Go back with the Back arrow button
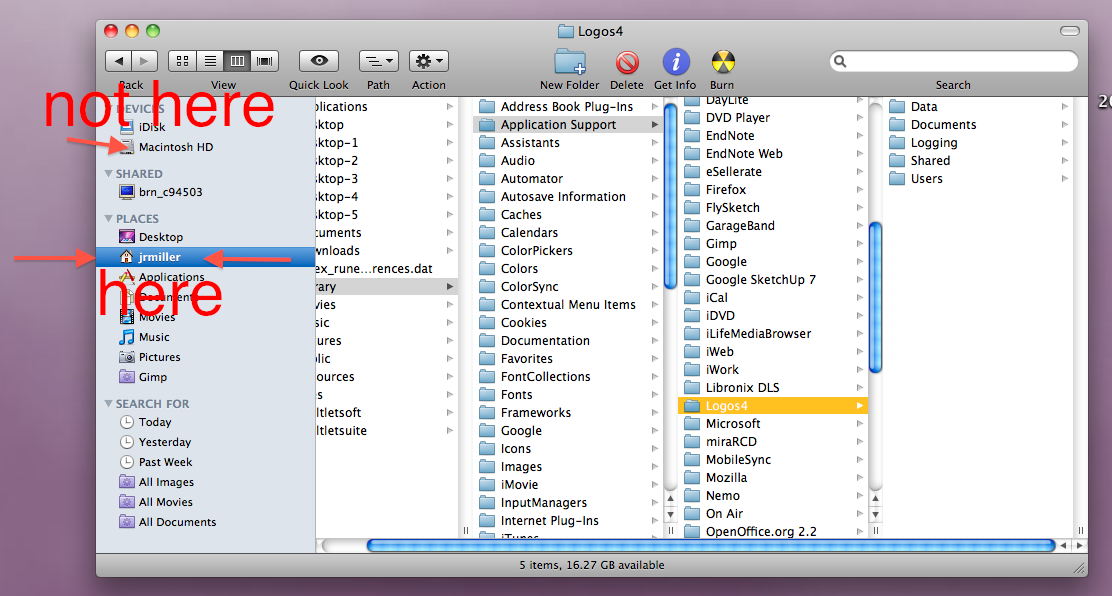Image resolution: width=1112 pixels, height=596 pixels. tap(118, 61)
